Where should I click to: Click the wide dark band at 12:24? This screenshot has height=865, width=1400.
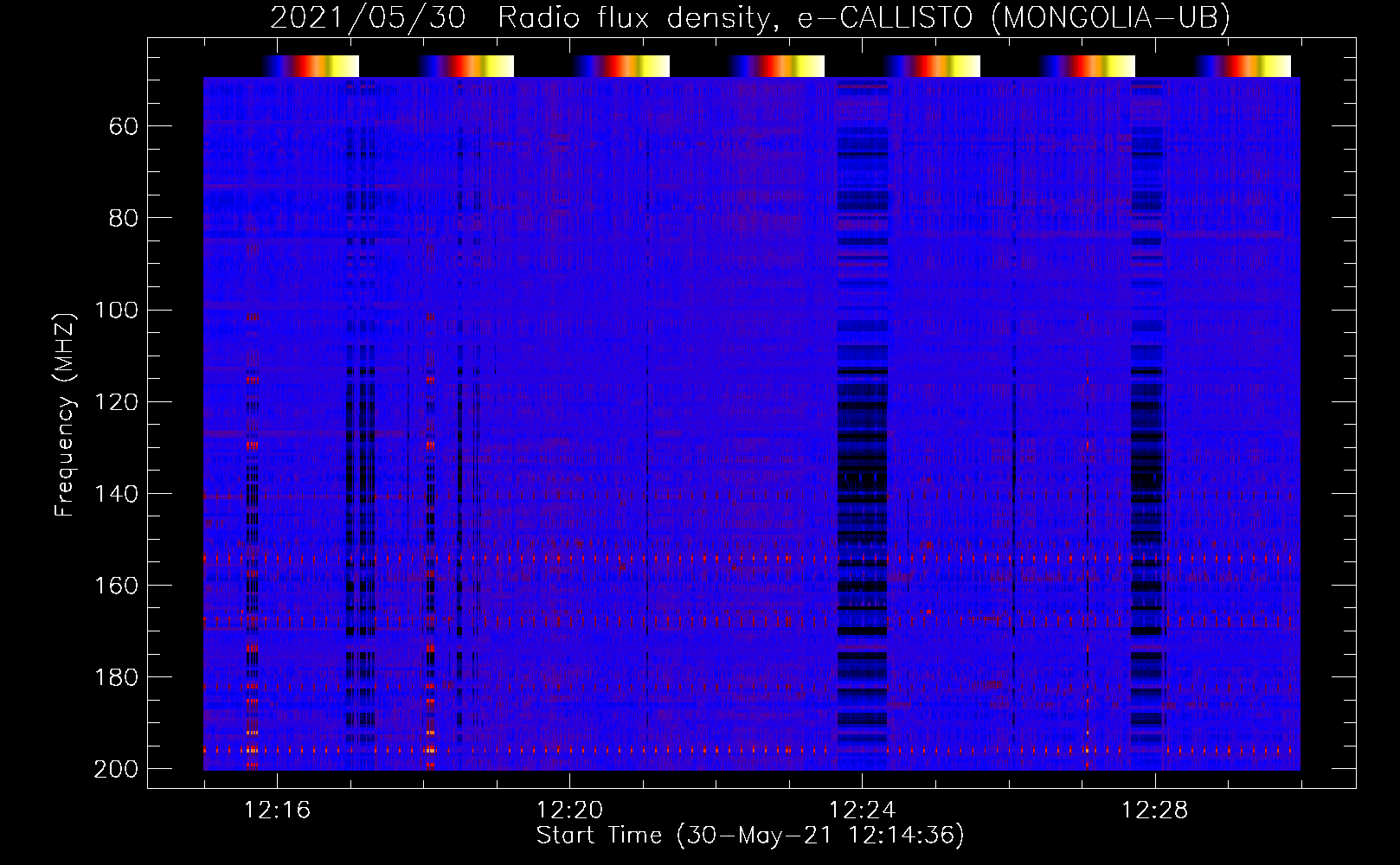point(862,424)
